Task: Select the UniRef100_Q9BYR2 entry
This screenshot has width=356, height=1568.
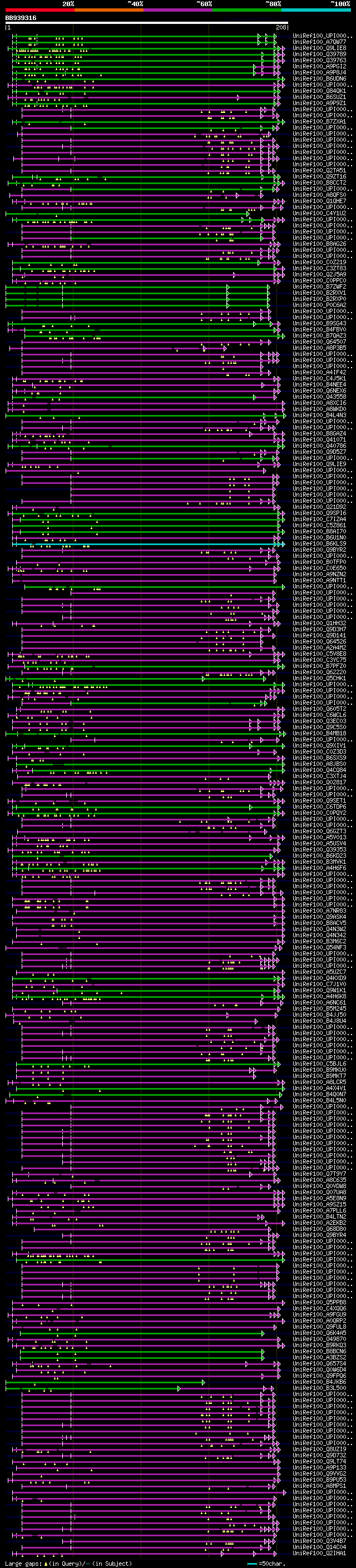Action: pyautogui.click(x=319, y=550)
